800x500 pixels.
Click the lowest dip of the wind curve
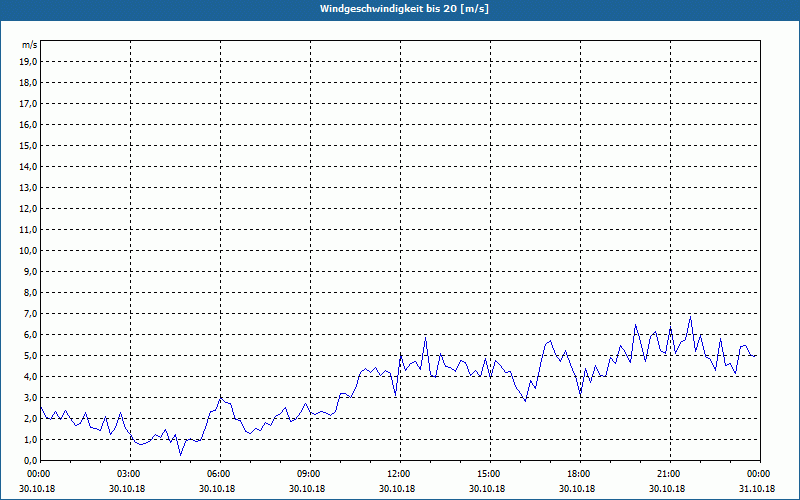pyautogui.click(x=181, y=454)
